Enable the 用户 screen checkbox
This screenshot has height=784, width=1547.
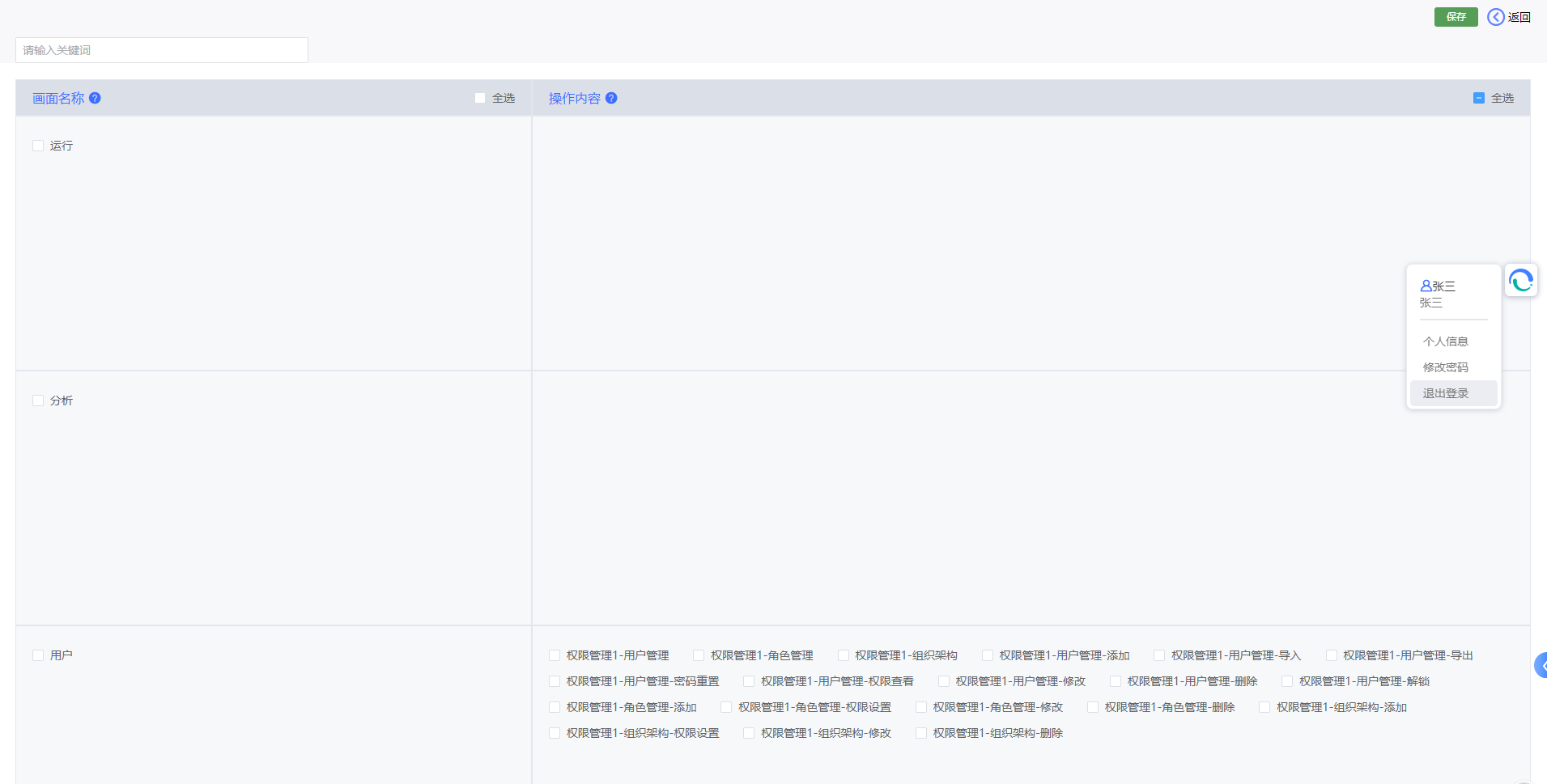(38, 655)
